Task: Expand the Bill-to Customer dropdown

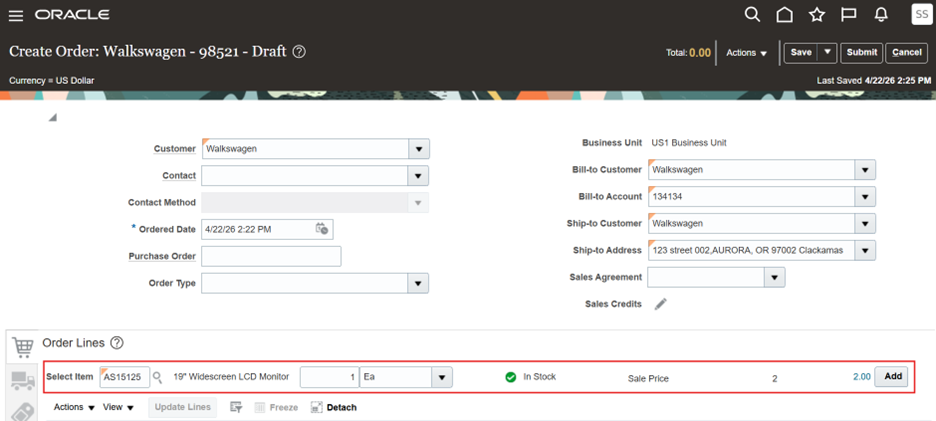Action: click(865, 170)
